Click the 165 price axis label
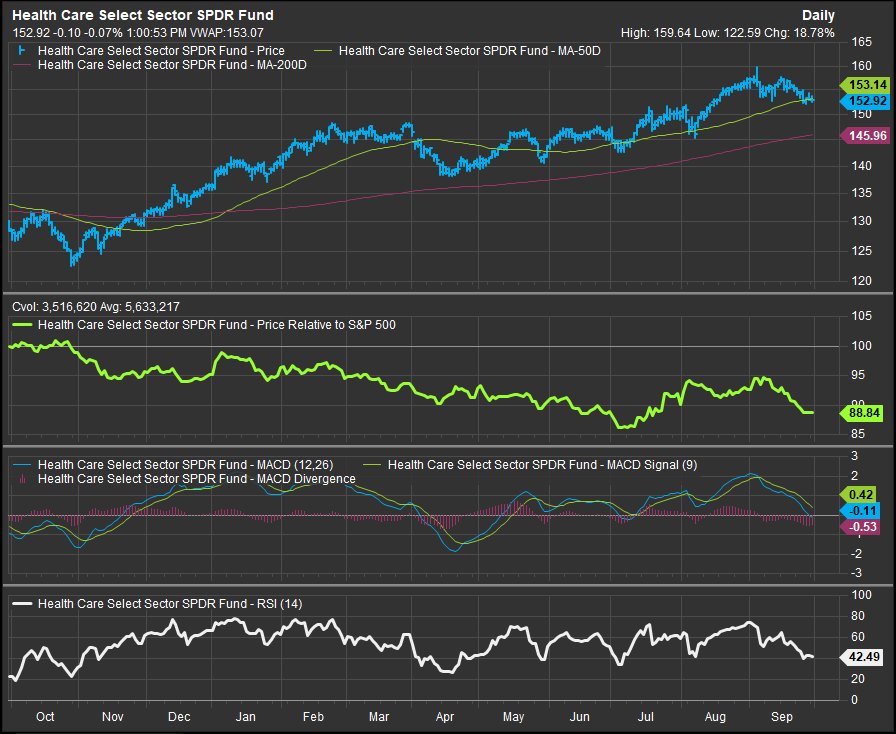The width and height of the screenshot is (896, 734). (862, 42)
